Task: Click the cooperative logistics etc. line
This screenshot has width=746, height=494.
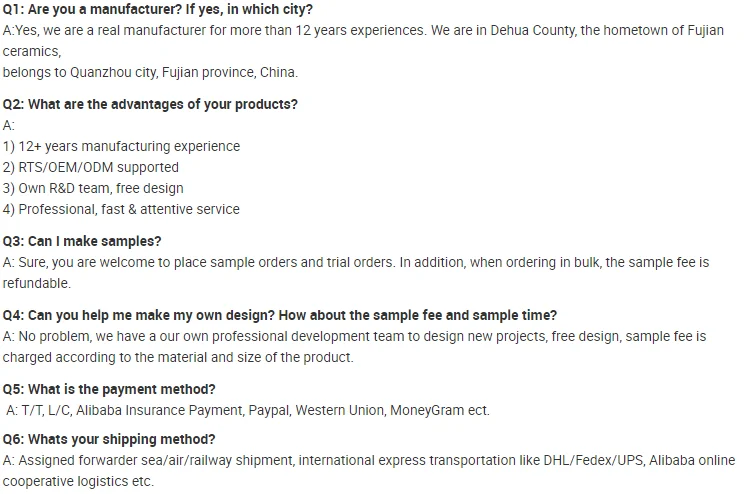Action: click(79, 481)
